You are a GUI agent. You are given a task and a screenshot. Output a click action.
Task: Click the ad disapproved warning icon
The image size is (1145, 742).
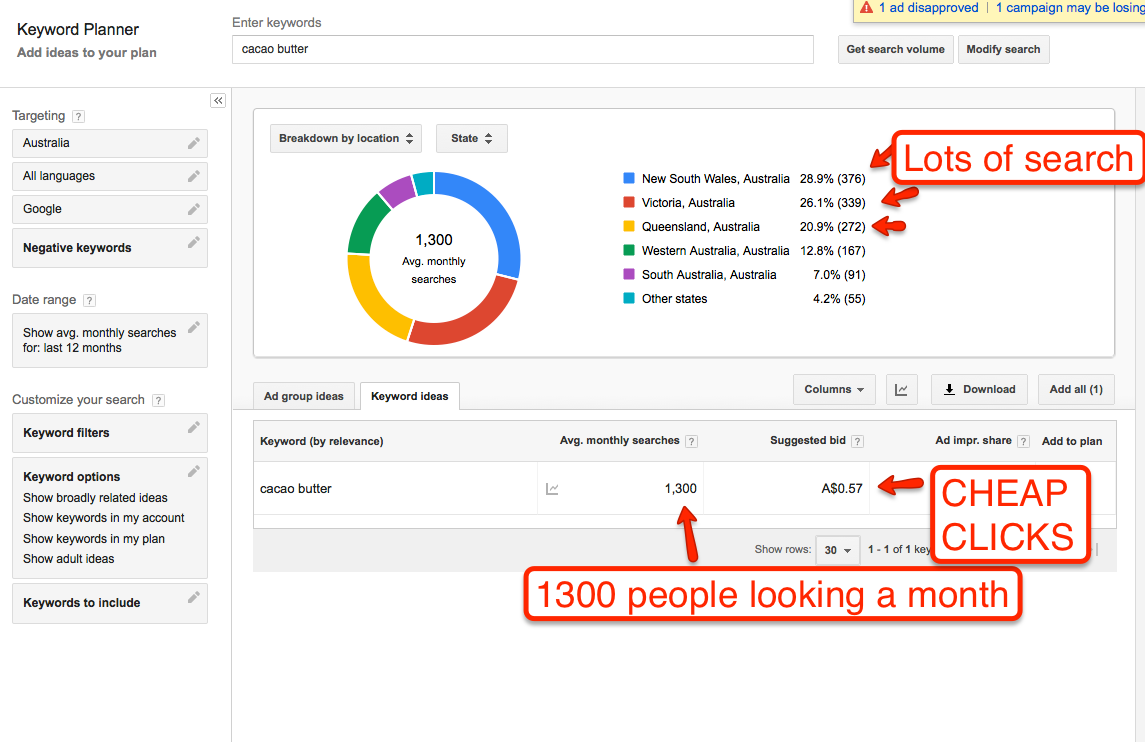click(866, 7)
